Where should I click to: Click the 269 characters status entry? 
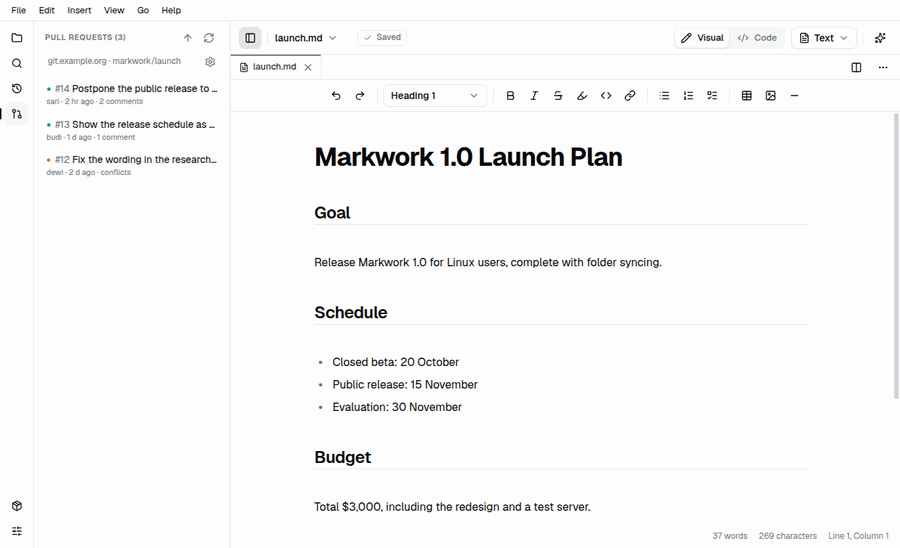(x=788, y=536)
